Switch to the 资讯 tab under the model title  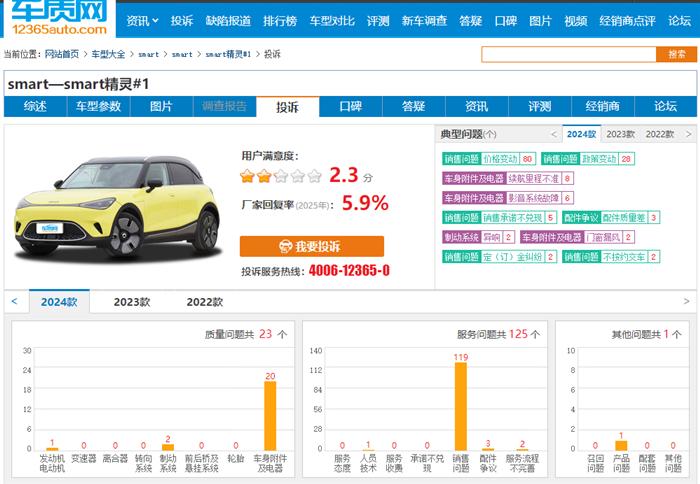point(477,106)
